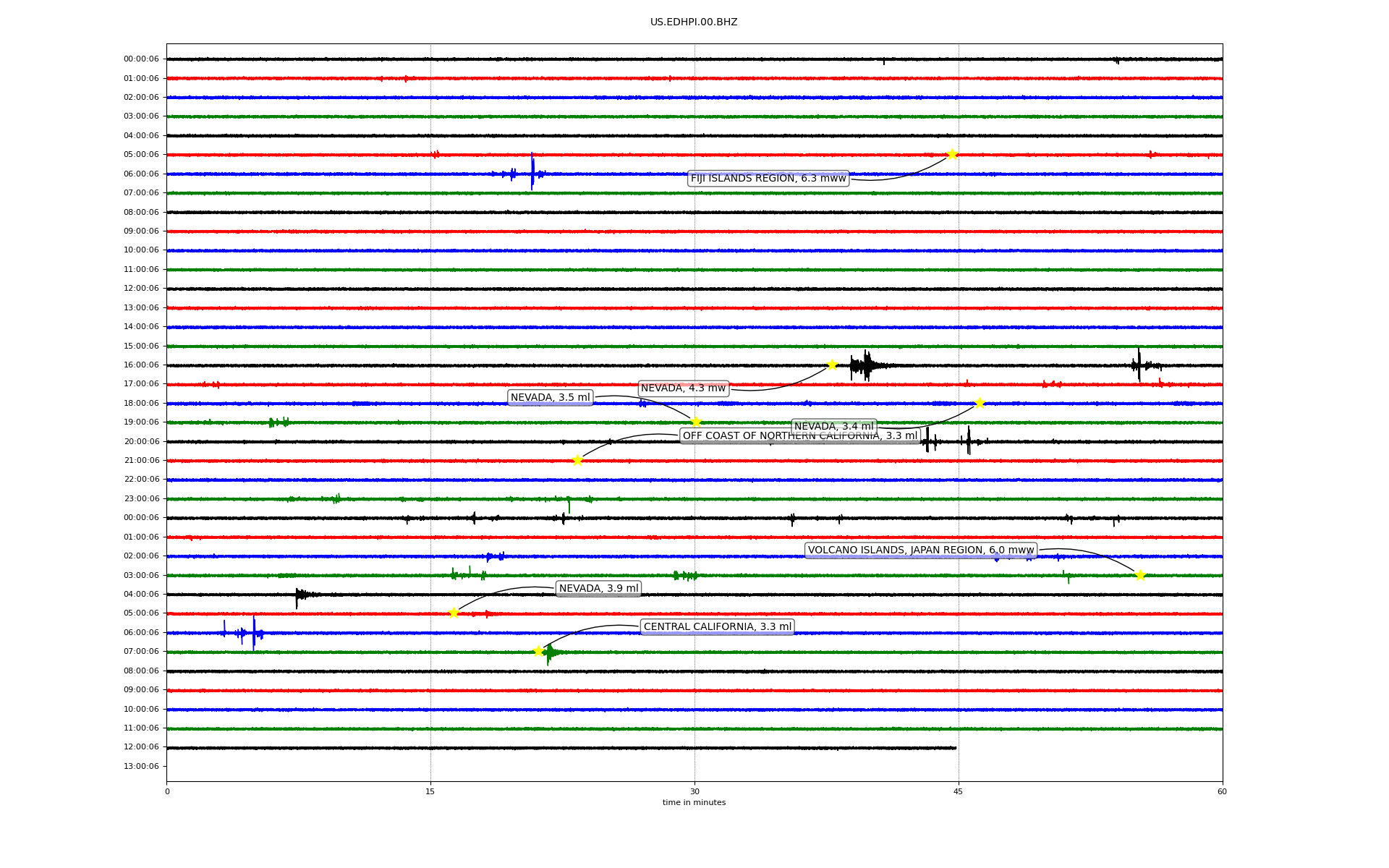
Task: Click the Fiji Islands earthquake star marker
Action: 952,154
